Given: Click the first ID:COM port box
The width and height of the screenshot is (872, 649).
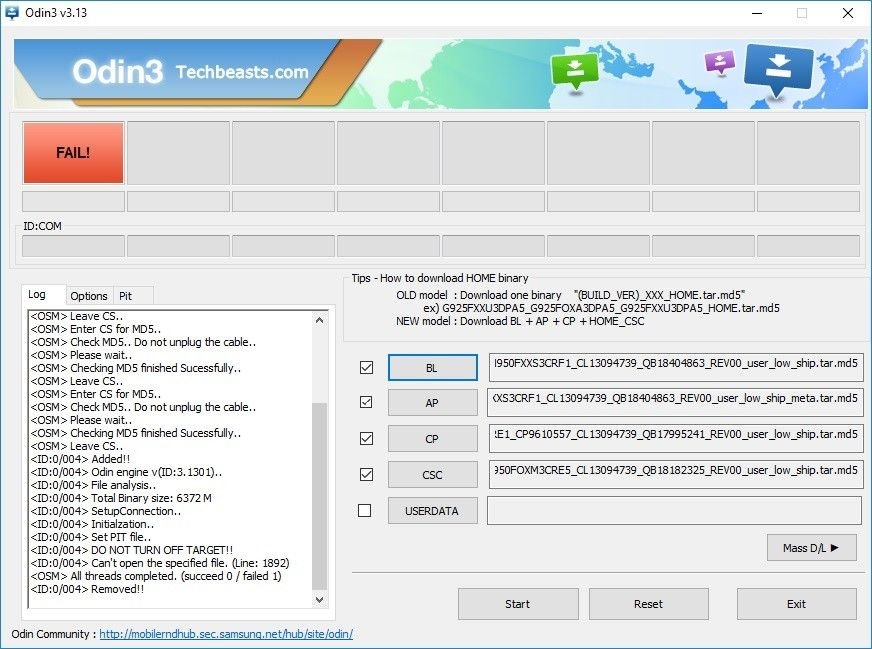Looking at the screenshot, I should coord(73,246).
